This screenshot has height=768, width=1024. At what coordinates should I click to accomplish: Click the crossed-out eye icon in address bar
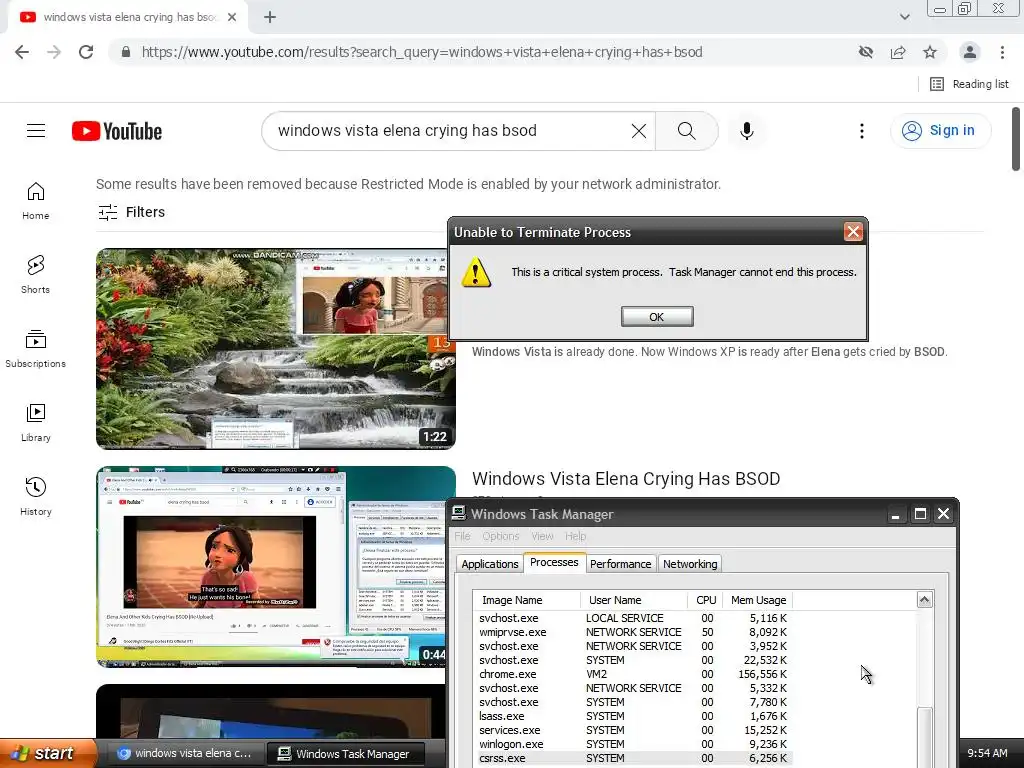(866, 52)
